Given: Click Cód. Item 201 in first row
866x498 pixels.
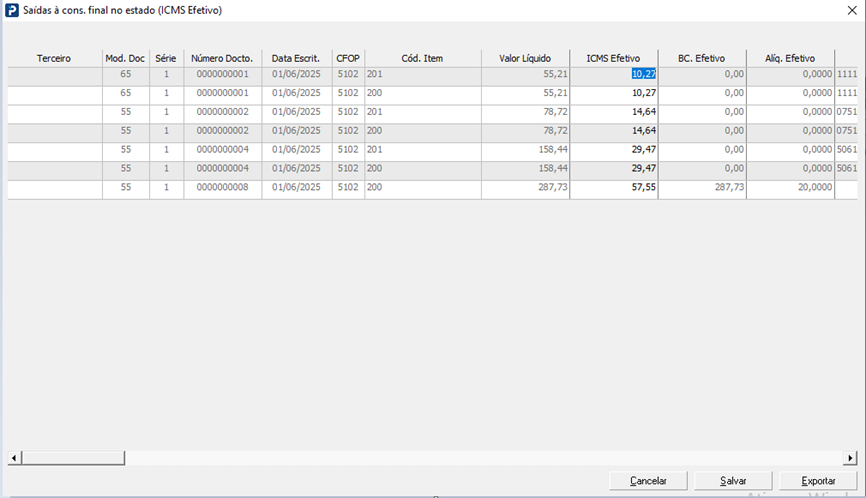Looking at the screenshot, I should [x=423, y=75].
